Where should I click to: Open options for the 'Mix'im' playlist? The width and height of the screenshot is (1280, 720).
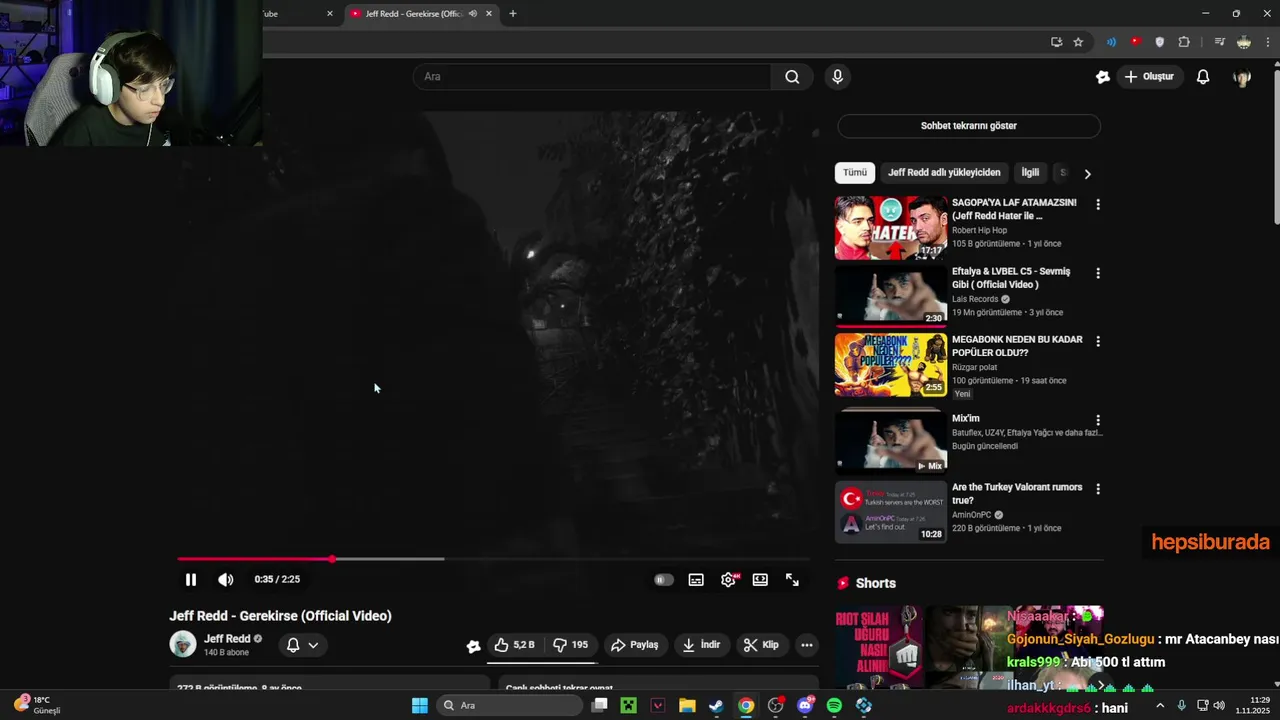(1098, 420)
